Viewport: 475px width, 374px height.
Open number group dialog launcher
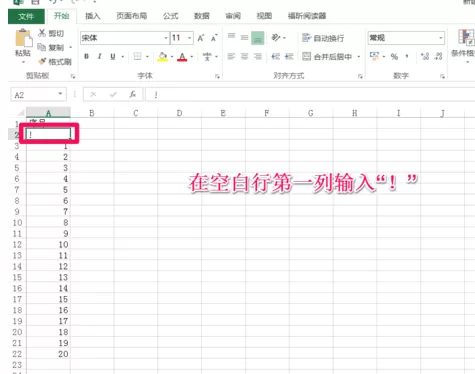[x=442, y=77]
